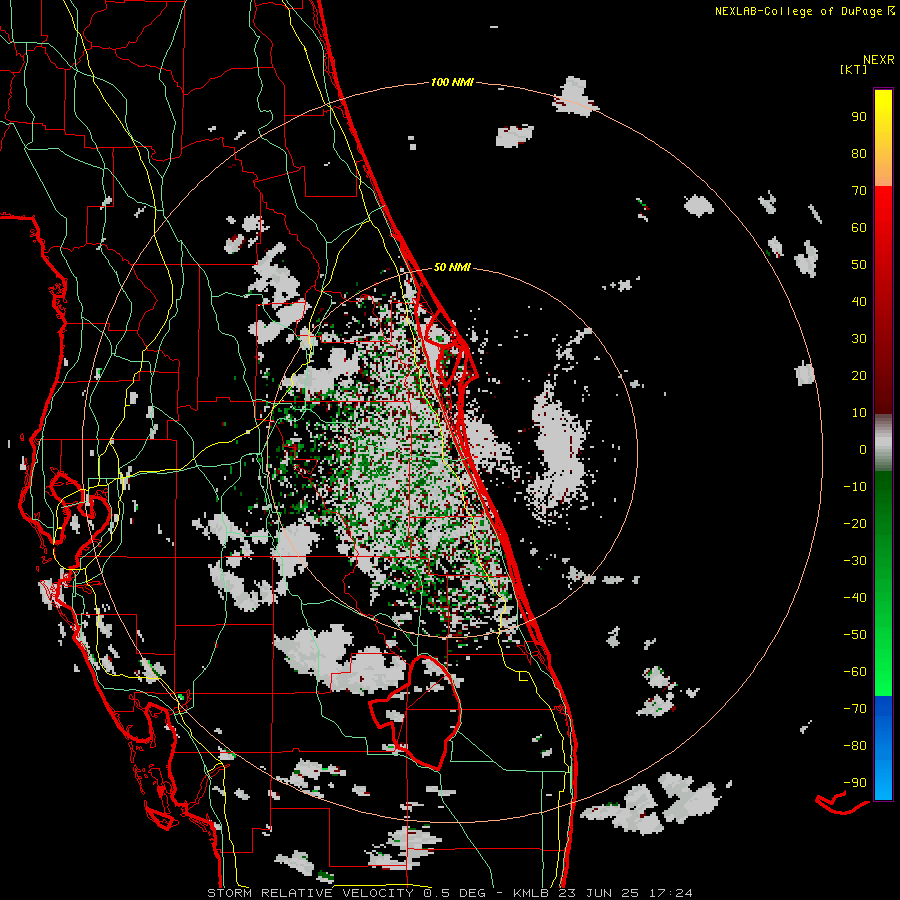Screen dimensions: 900x900
Task: Click the 40 value on velocity scale
Action: tap(859, 301)
